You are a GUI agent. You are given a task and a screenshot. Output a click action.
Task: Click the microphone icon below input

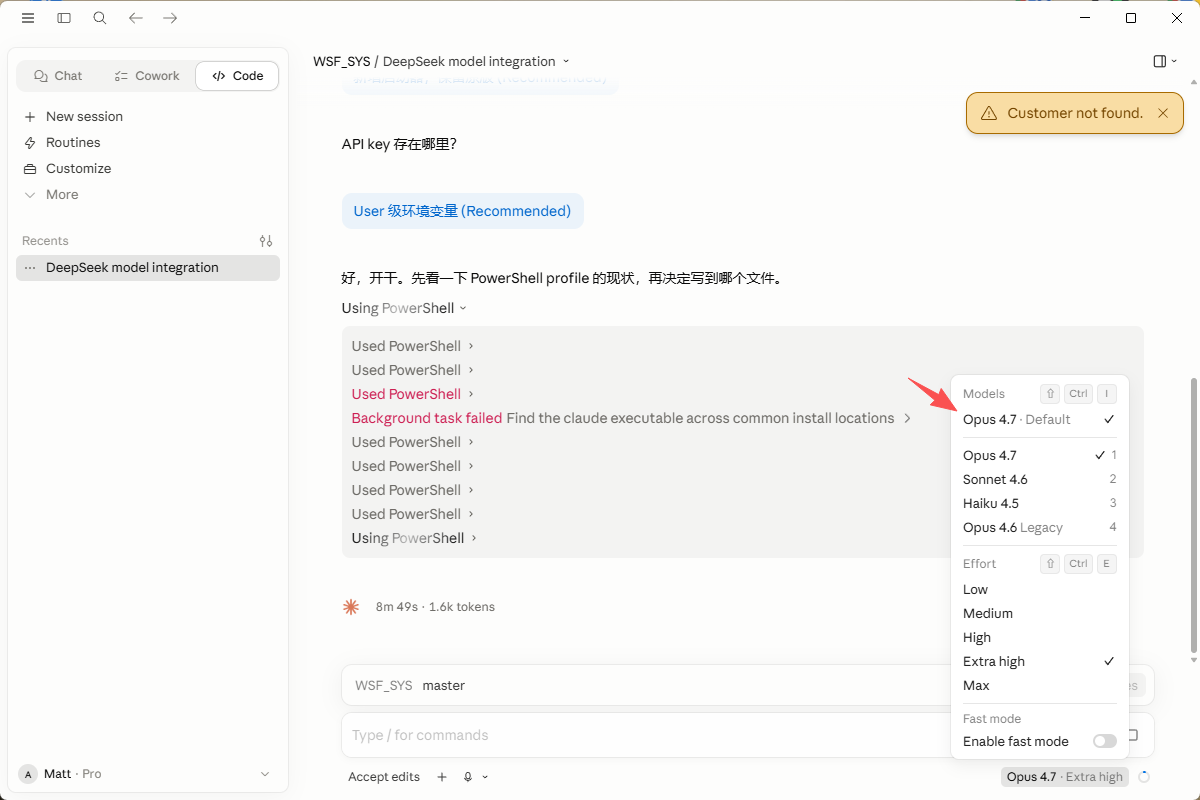[x=468, y=777]
